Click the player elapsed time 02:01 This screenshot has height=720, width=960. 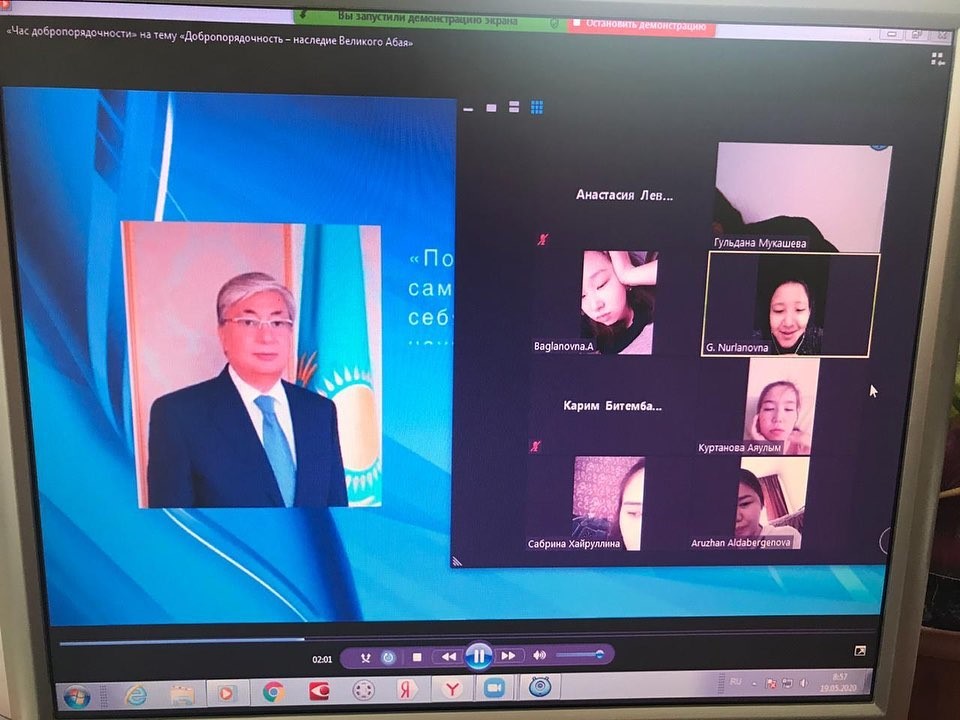[322, 659]
